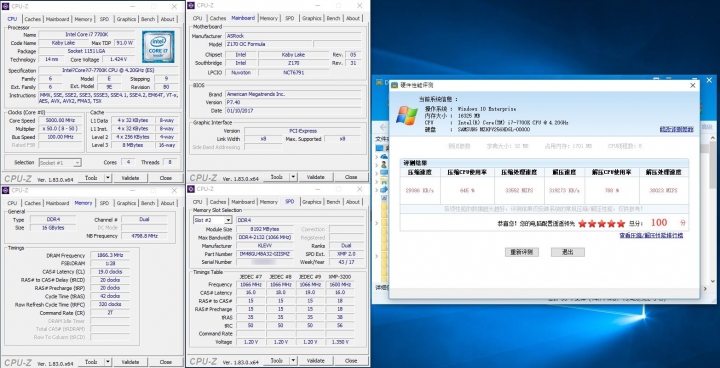Viewport: 720px width, 368px height.
Task: Open the Socket #1 selection dropdown
Action: [77, 163]
